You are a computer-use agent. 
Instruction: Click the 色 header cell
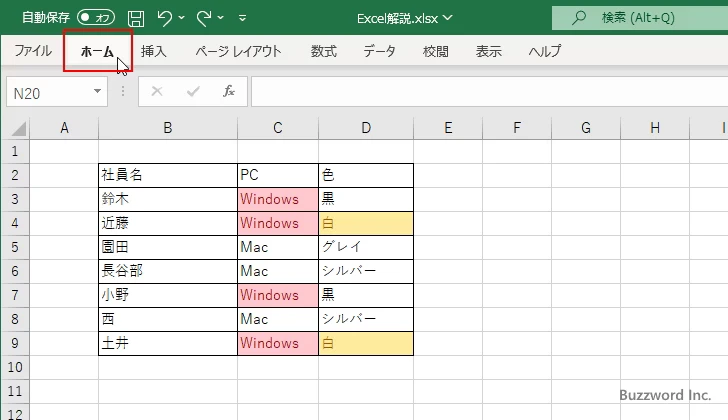pyautogui.click(x=366, y=175)
